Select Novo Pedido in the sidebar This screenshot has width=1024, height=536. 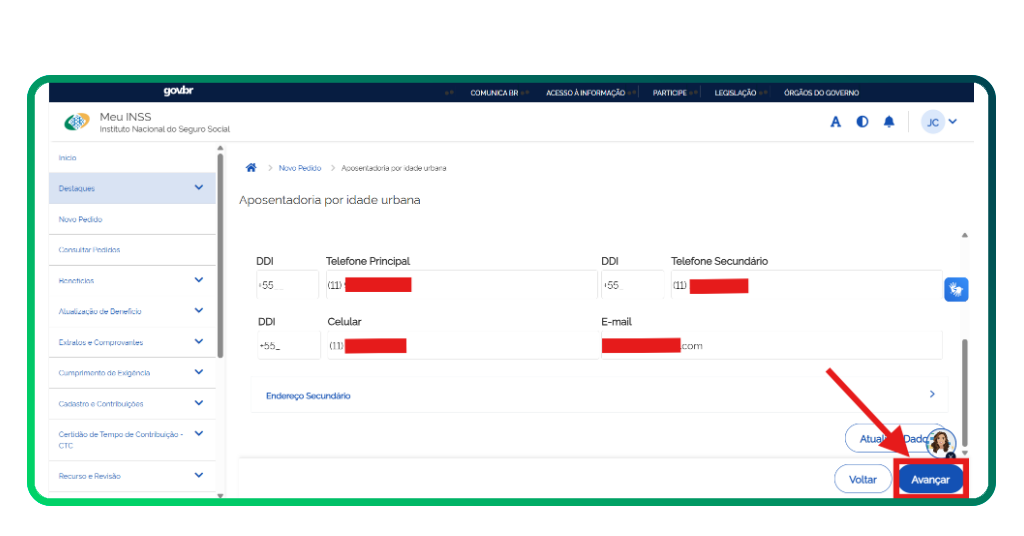tap(81, 219)
